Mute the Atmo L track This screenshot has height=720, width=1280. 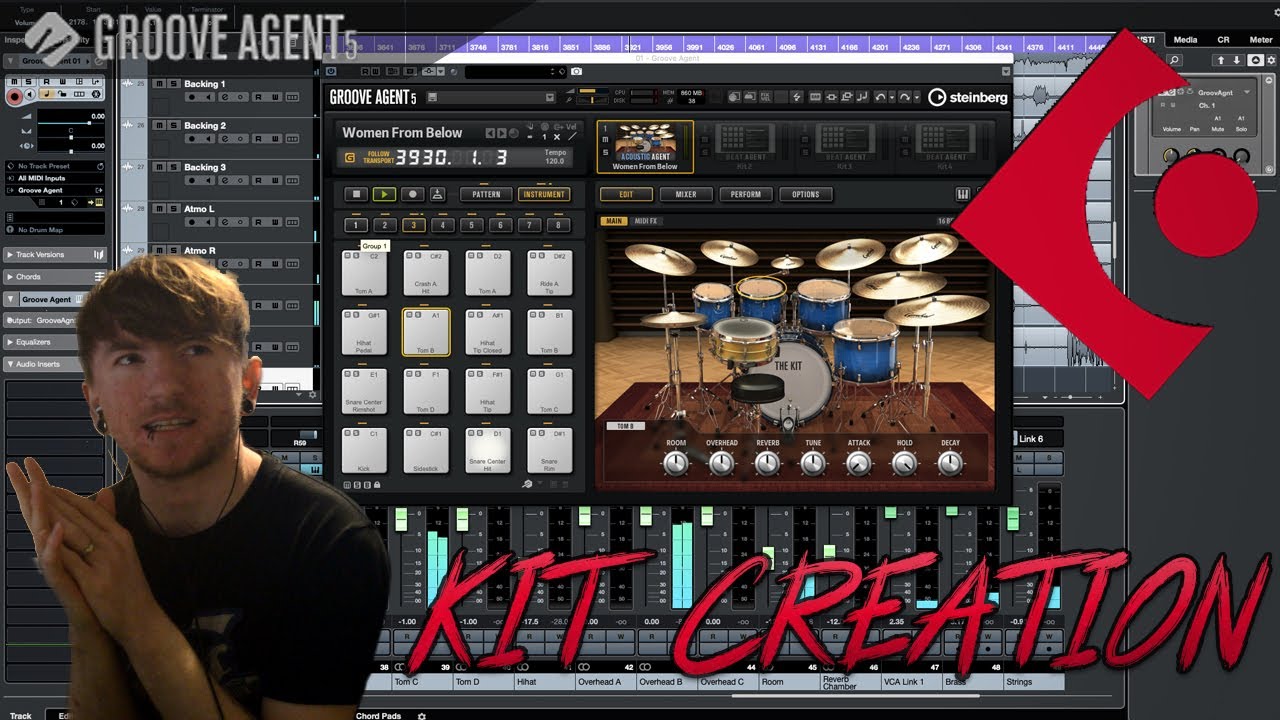(160, 209)
